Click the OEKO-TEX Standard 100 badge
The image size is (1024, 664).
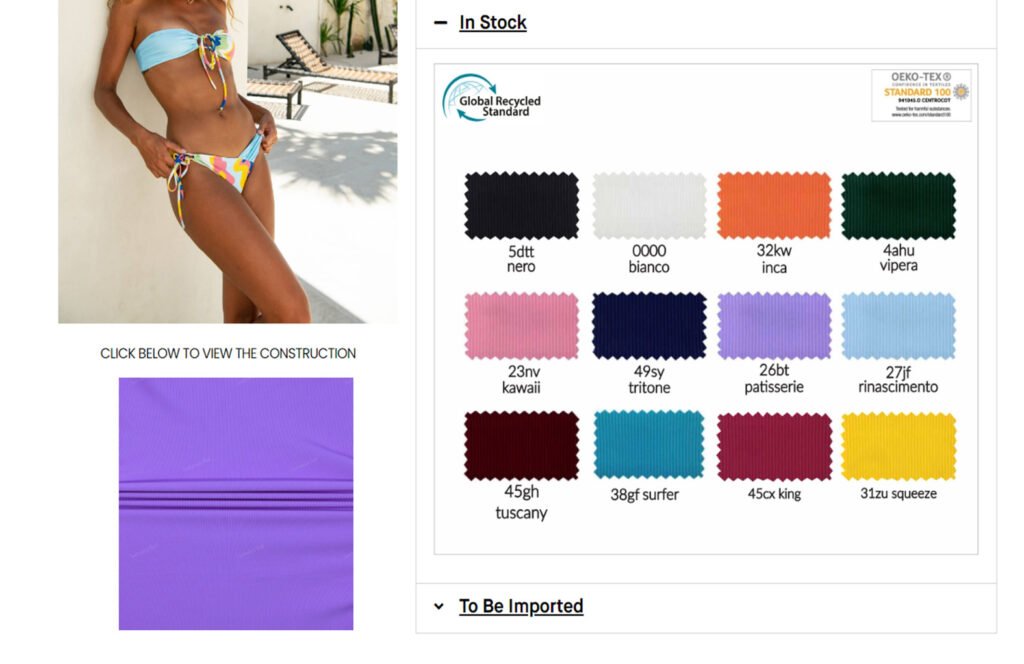921,95
